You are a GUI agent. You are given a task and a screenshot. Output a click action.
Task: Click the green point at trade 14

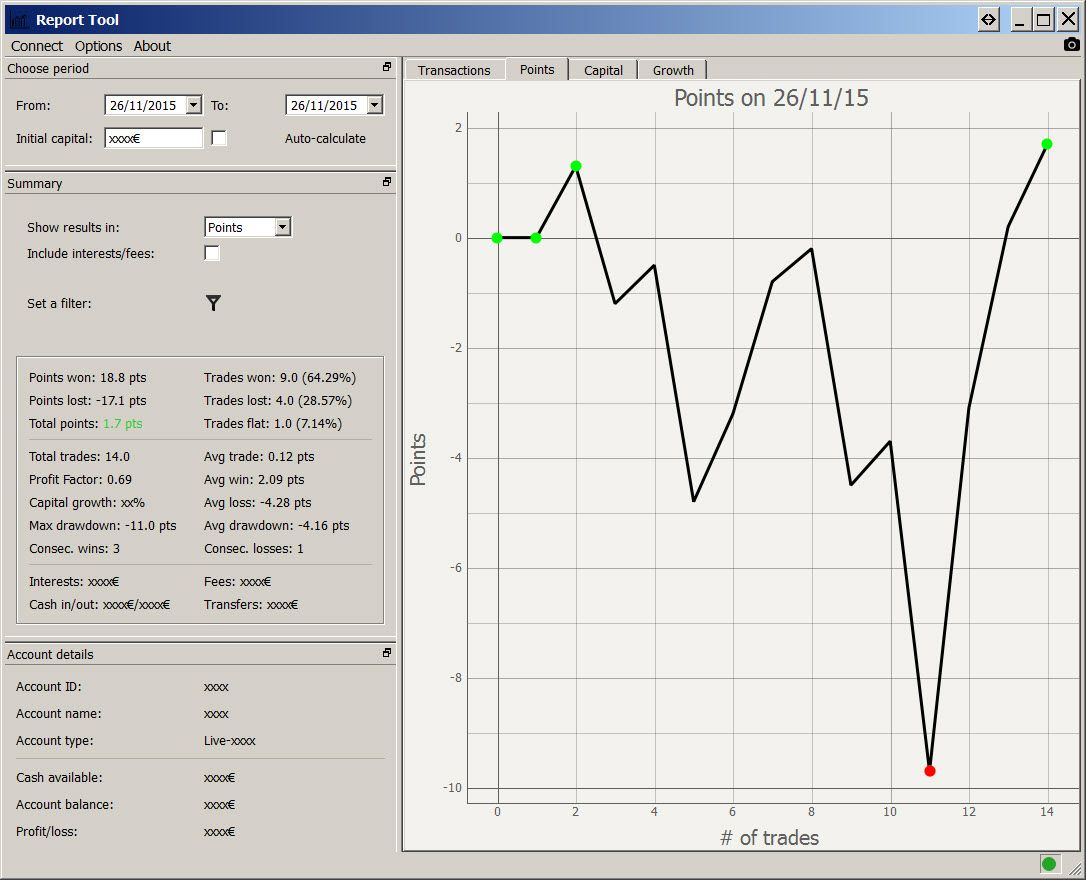click(x=1047, y=144)
